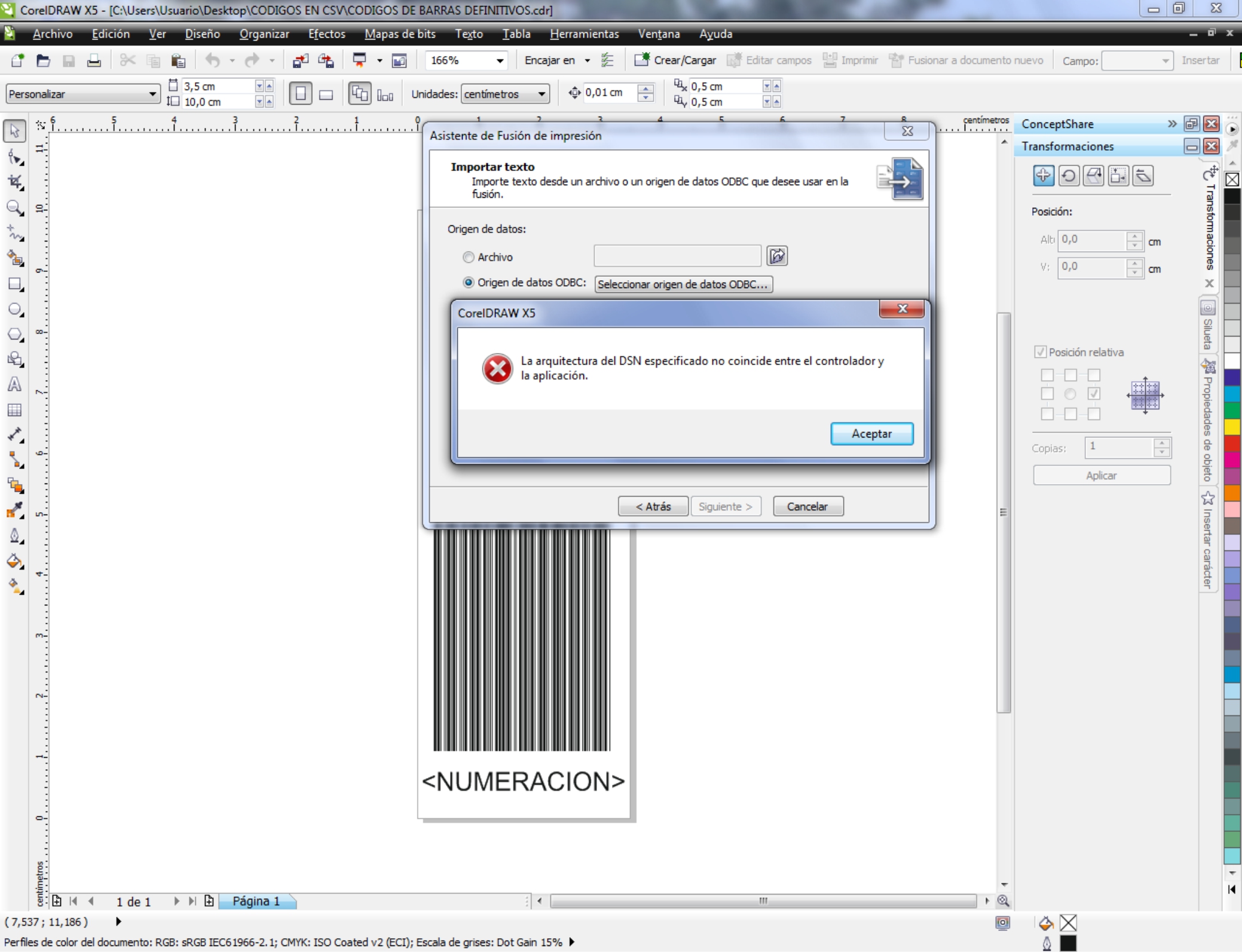Screen dimensions: 1242x952
Task: Click Aceptar in error dialog
Action: [x=871, y=434]
